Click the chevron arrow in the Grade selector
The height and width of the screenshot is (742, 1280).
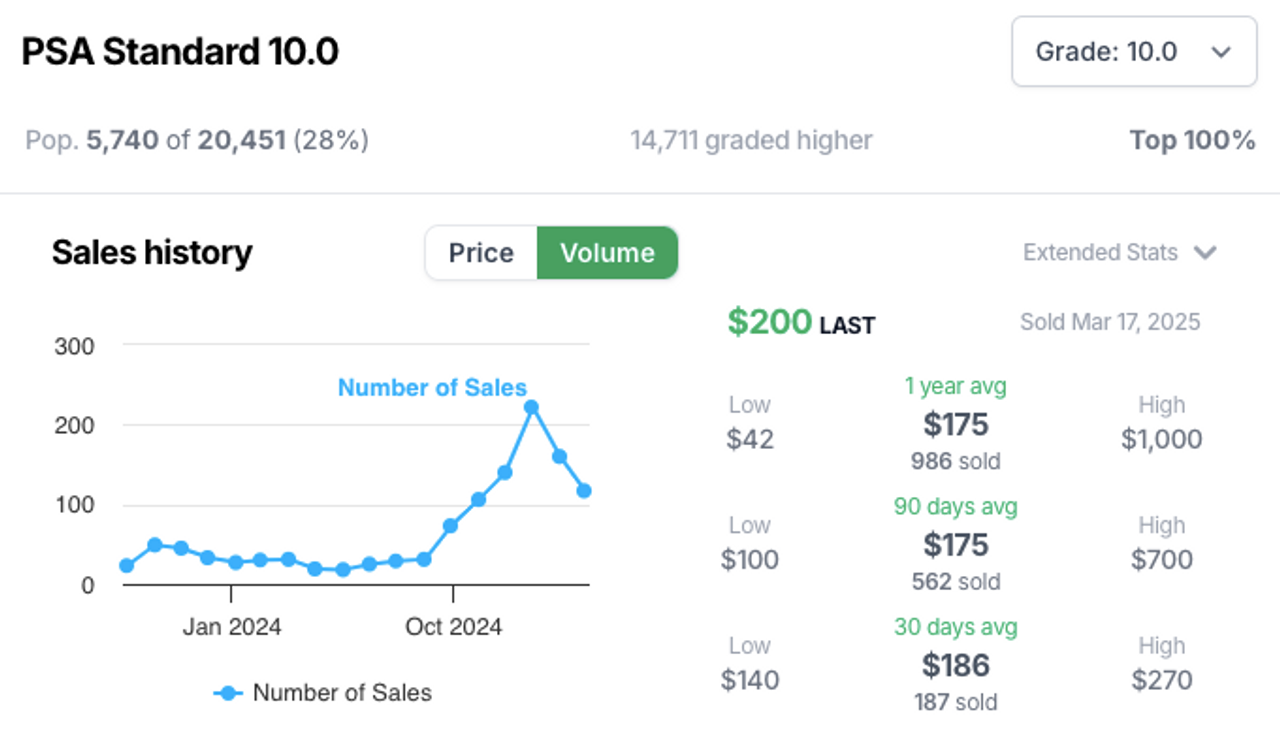1221,52
